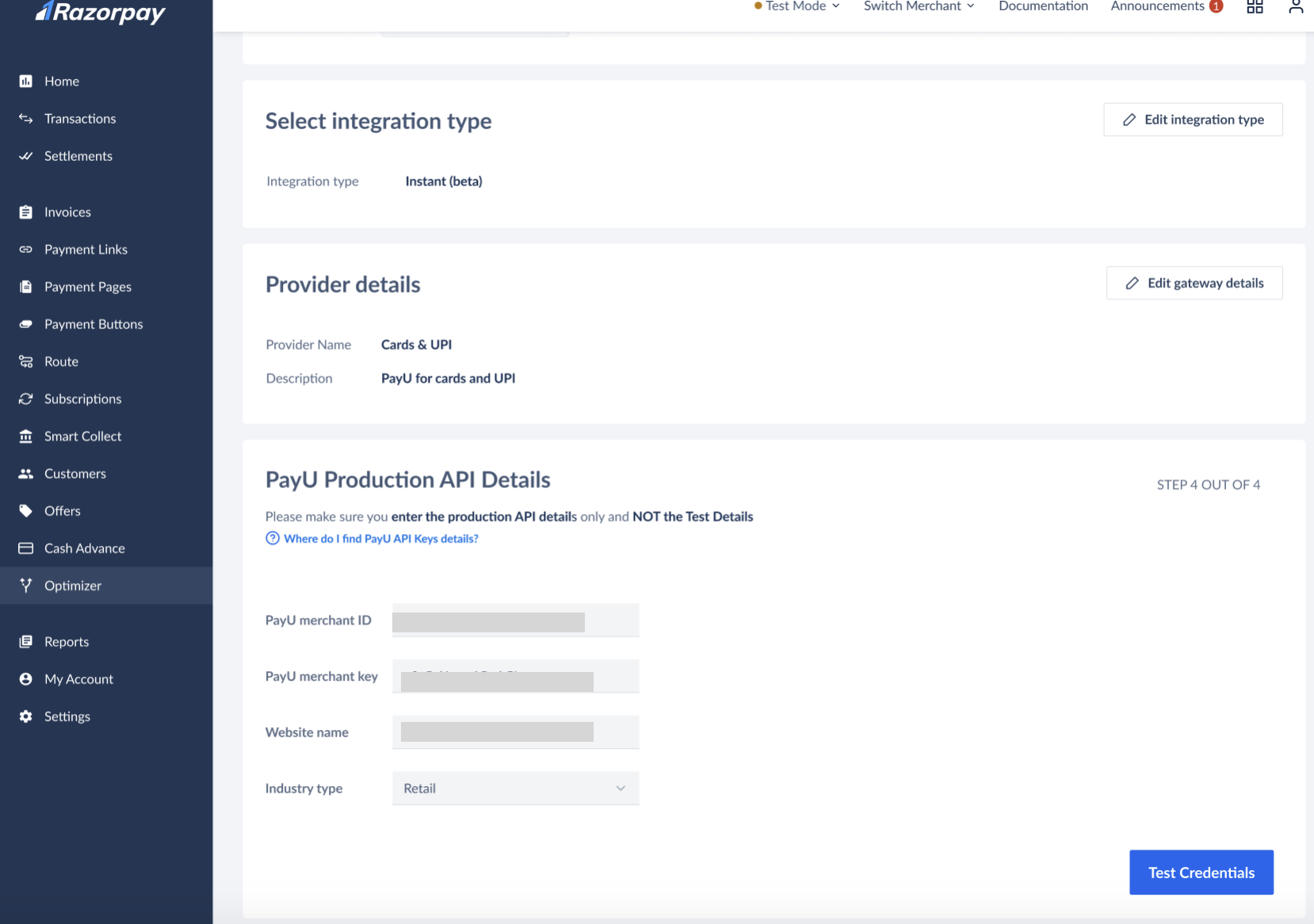Click the pencil icon for integration type
The image size is (1314, 924).
[x=1129, y=120]
